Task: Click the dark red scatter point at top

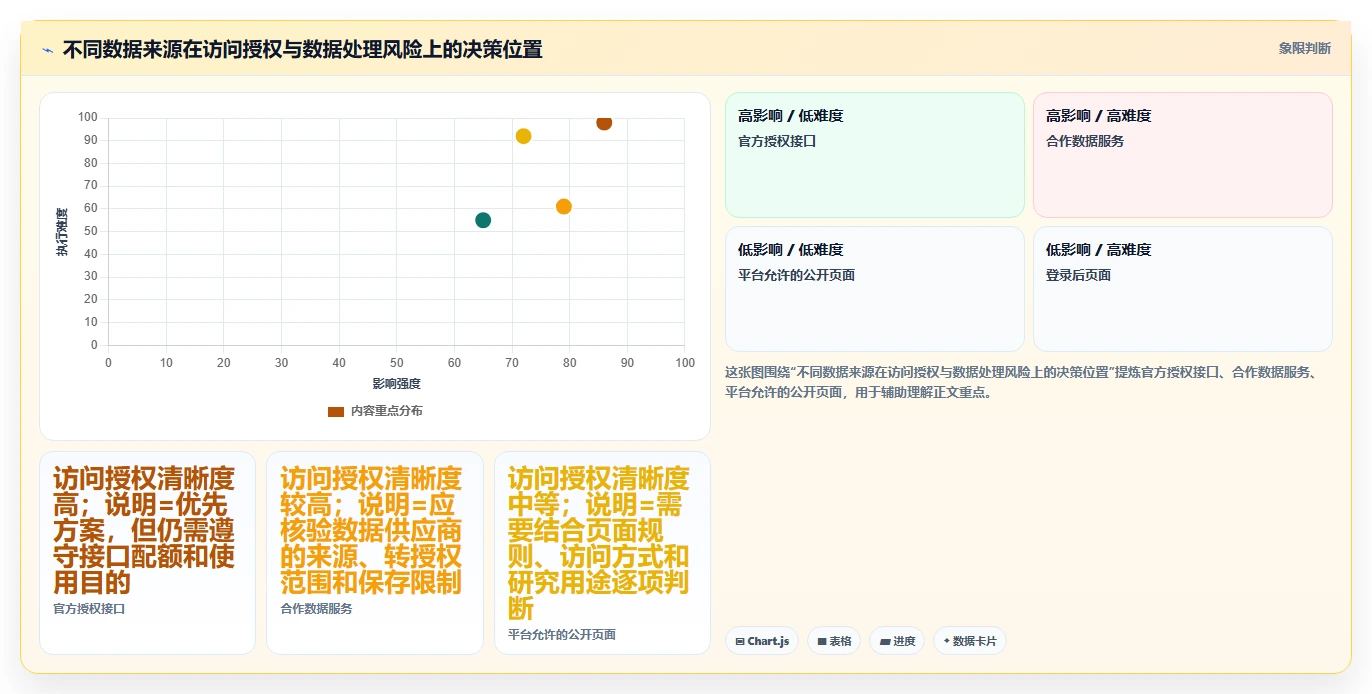Action: coord(604,122)
